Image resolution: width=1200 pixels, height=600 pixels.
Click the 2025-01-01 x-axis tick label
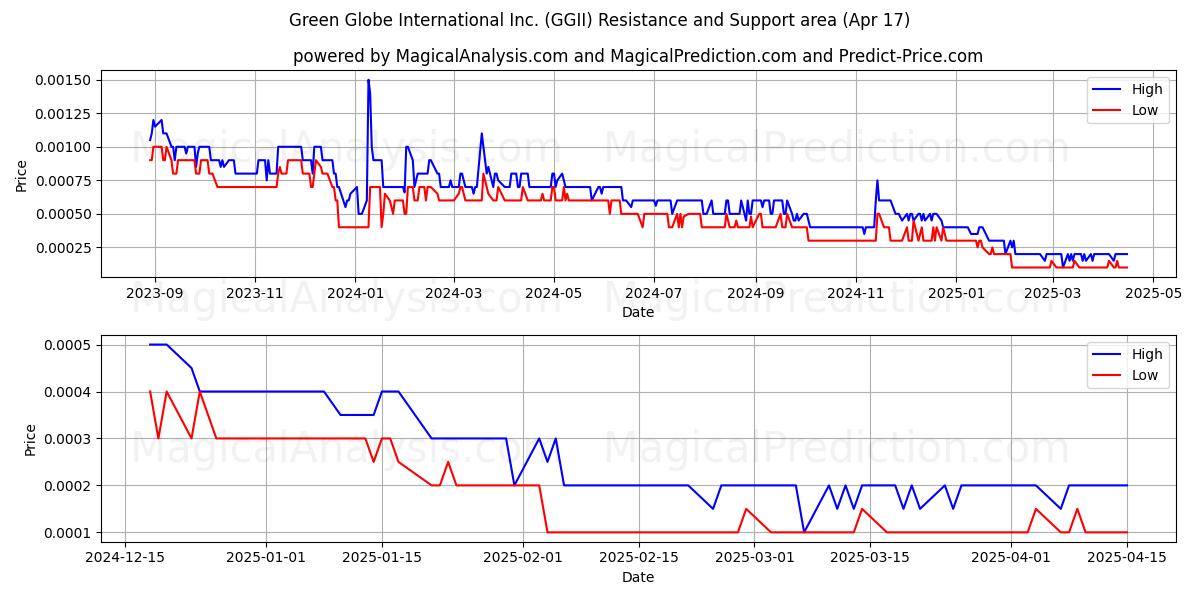click(x=266, y=559)
